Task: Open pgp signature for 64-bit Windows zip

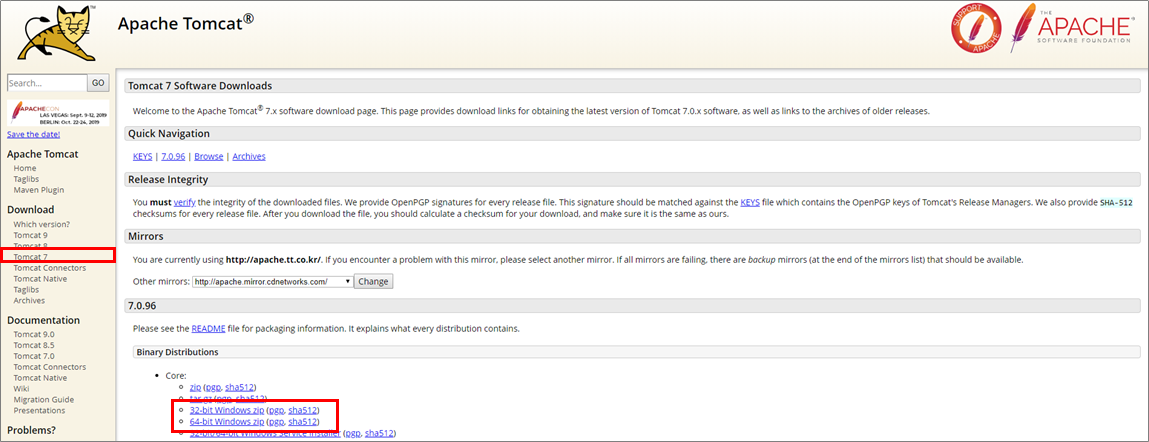Action: pos(276,422)
